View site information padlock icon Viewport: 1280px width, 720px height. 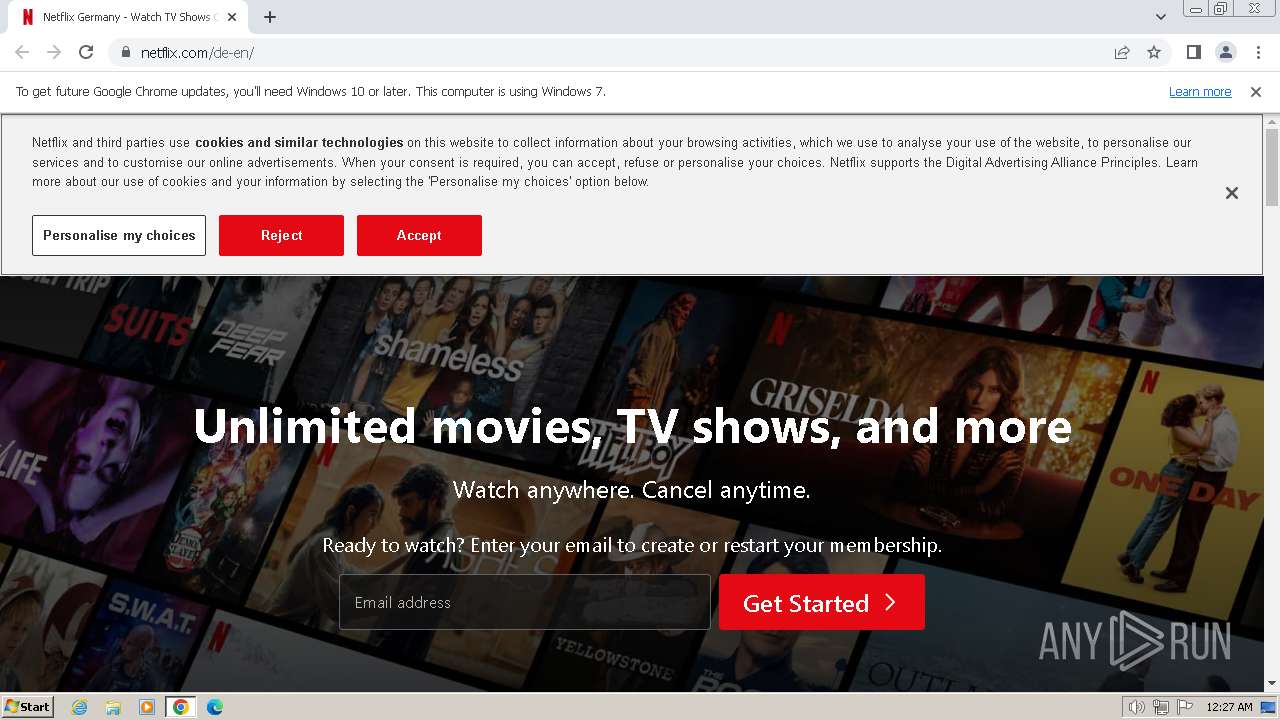click(x=125, y=52)
